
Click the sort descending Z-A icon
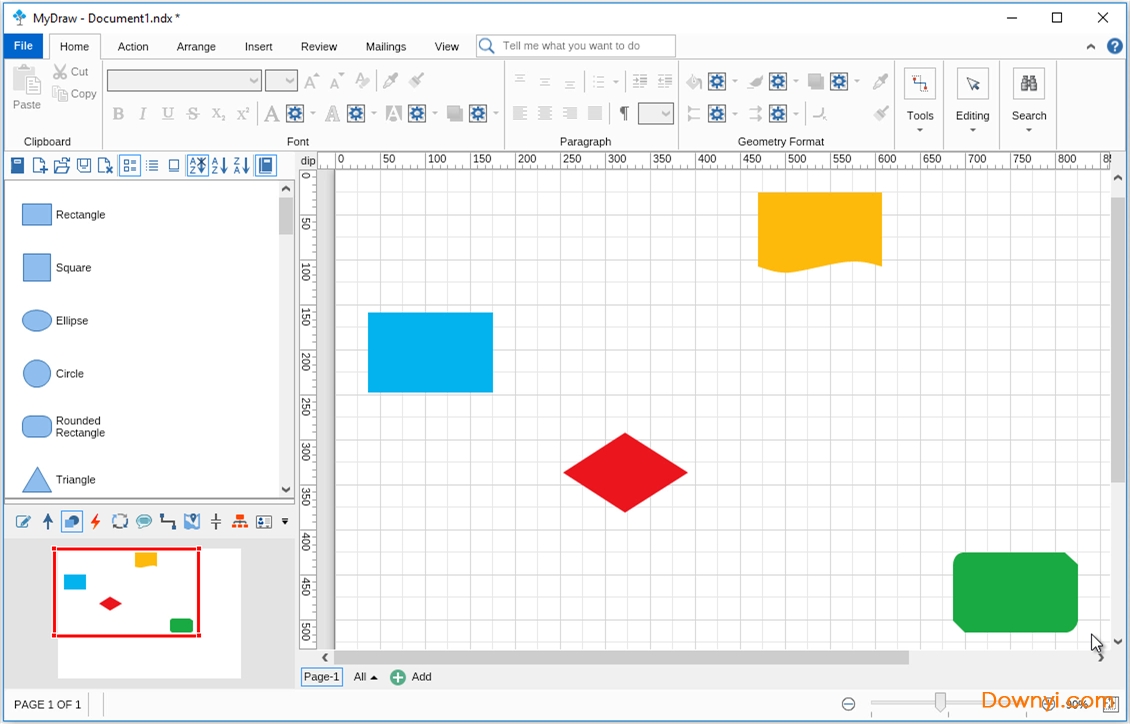point(241,166)
